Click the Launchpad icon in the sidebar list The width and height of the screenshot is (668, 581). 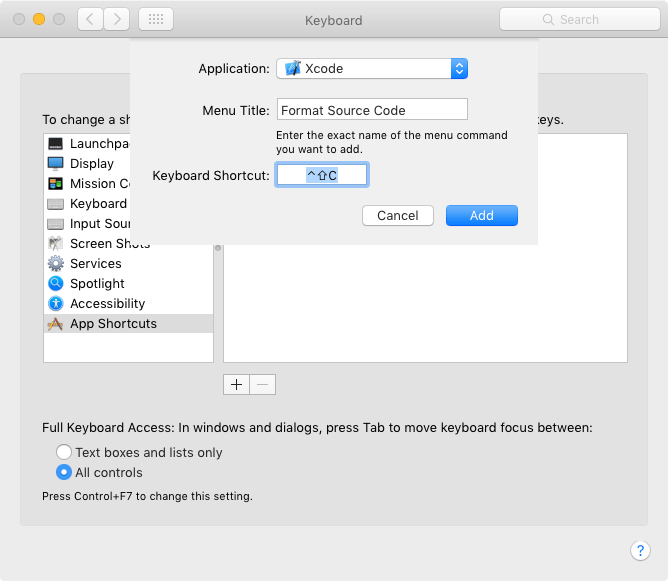(x=55, y=144)
